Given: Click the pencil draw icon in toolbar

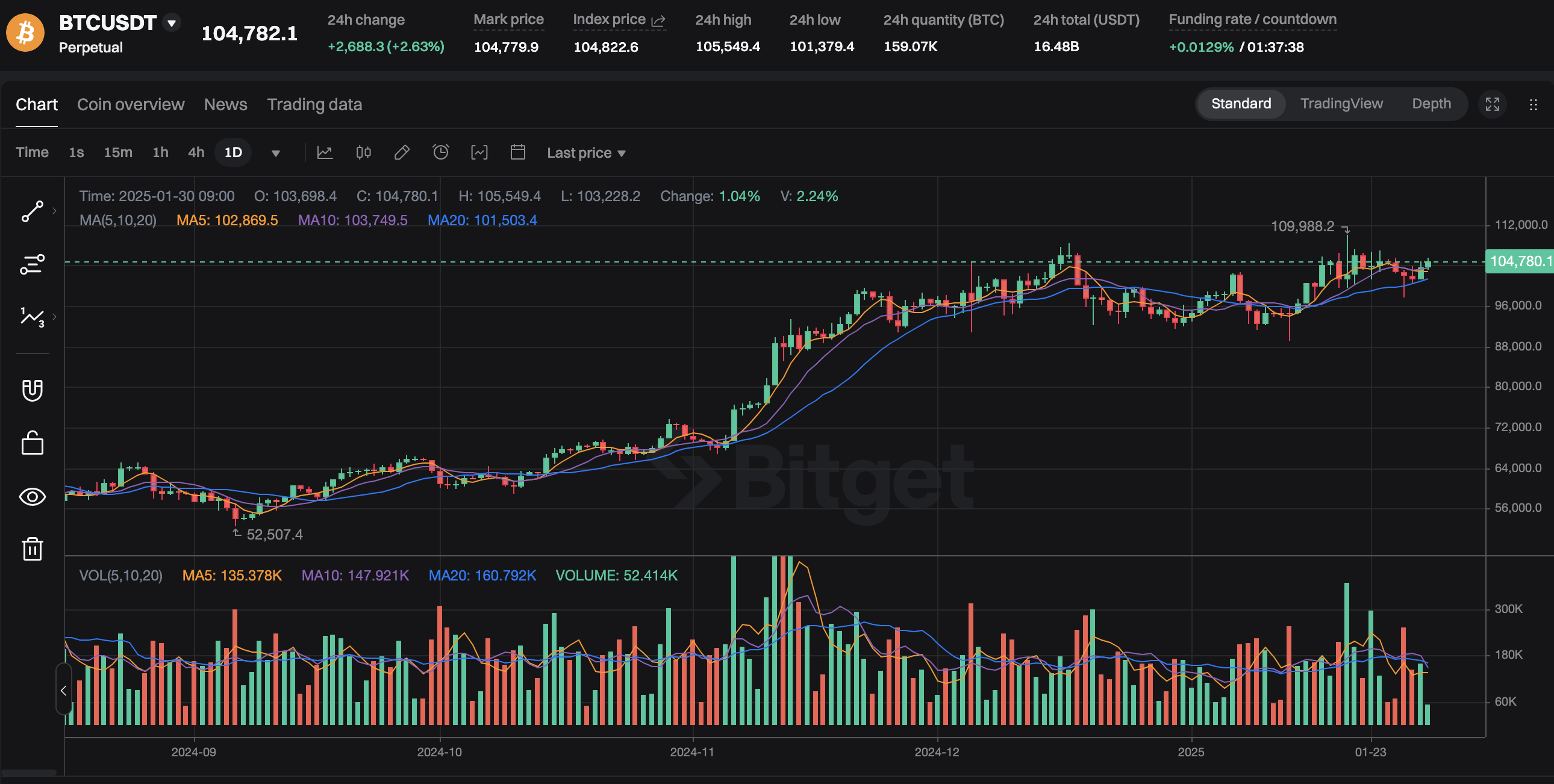Looking at the screenshot, I should pos(402,152).
